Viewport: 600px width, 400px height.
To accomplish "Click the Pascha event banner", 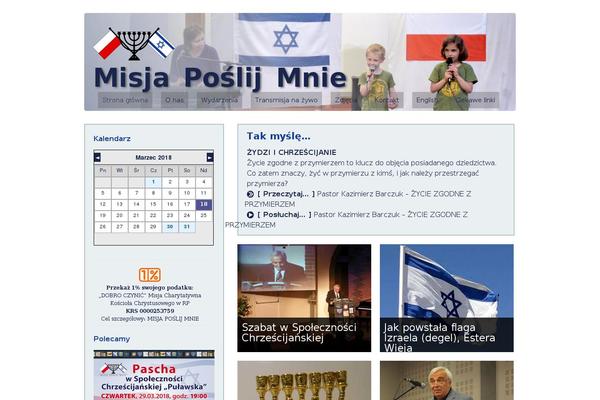I will click(x=154, y=375).
